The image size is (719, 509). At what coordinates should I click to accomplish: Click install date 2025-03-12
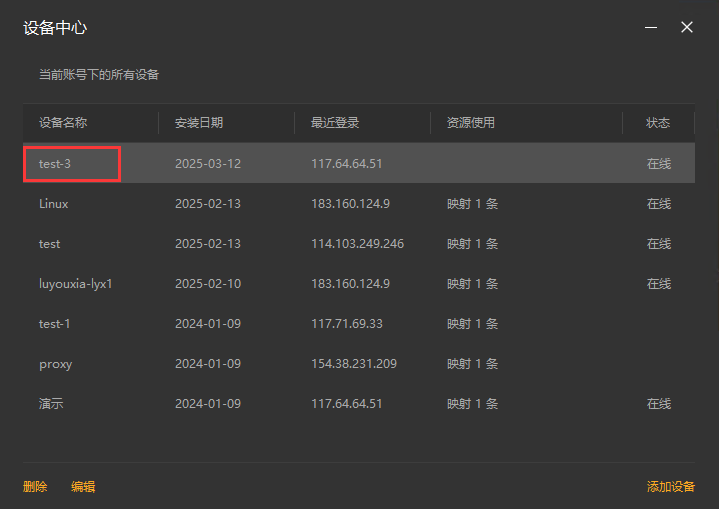[208, 164]
